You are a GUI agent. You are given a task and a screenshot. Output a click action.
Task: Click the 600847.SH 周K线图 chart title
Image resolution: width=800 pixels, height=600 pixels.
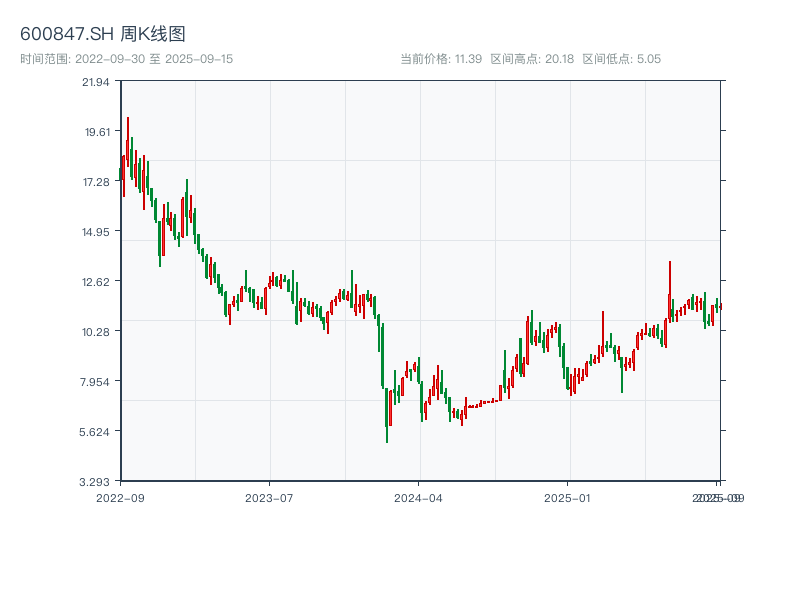pyautogui.click(x=103, y=34)
